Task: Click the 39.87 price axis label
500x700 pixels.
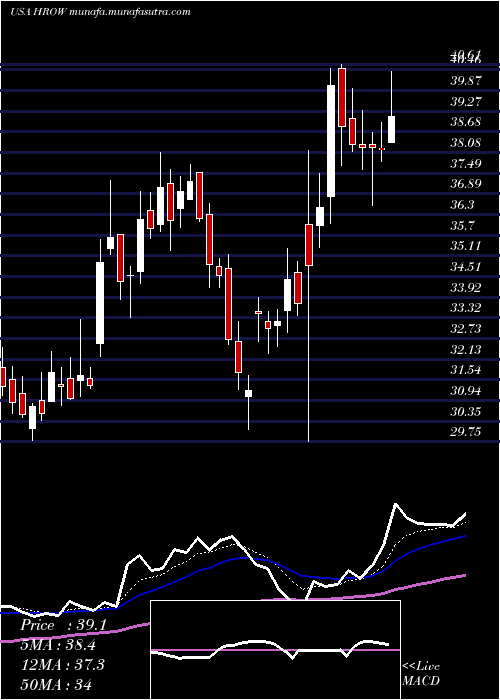Action: (466, 81)
